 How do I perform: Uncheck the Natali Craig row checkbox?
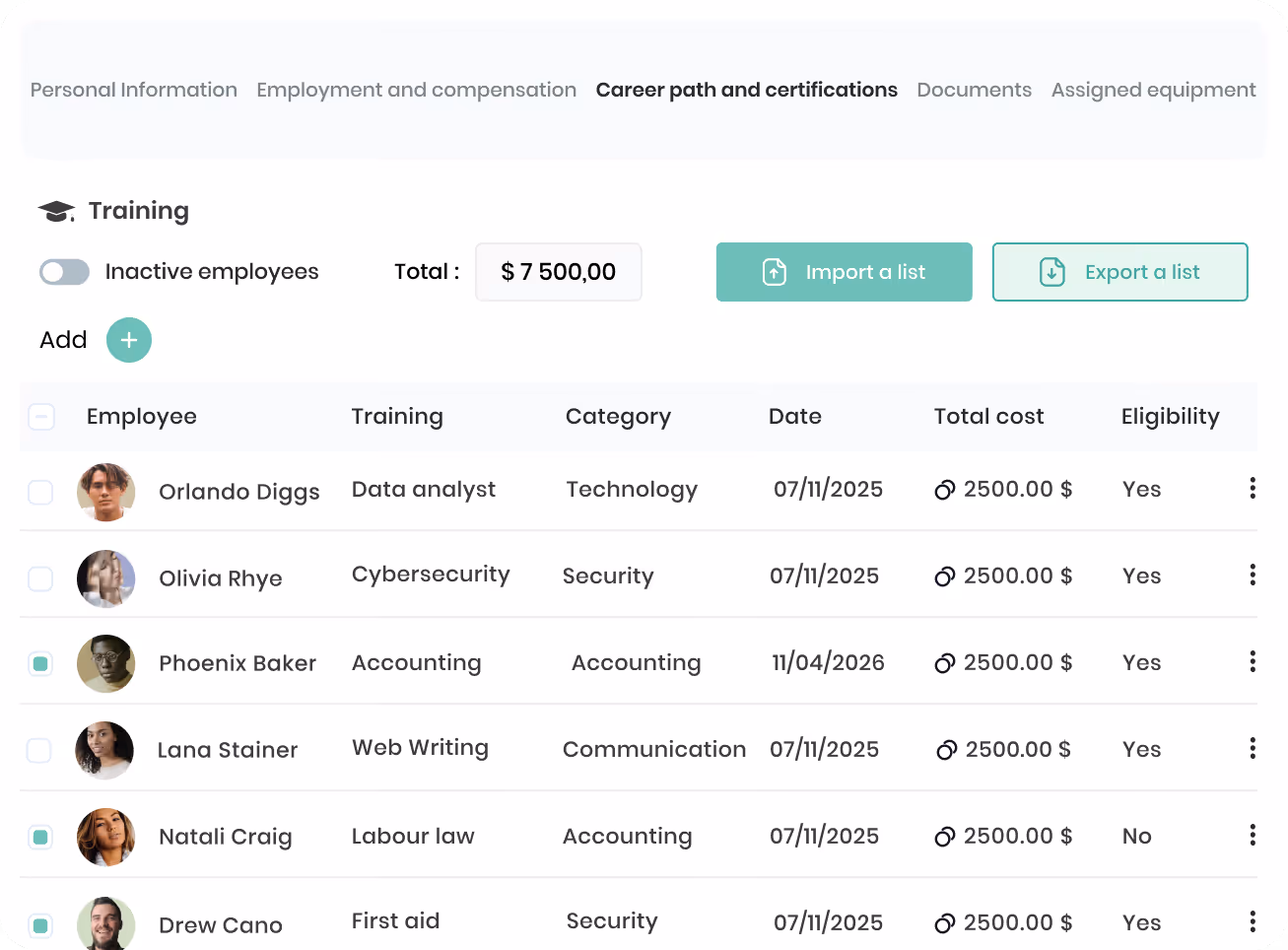(x=40, y=837)
